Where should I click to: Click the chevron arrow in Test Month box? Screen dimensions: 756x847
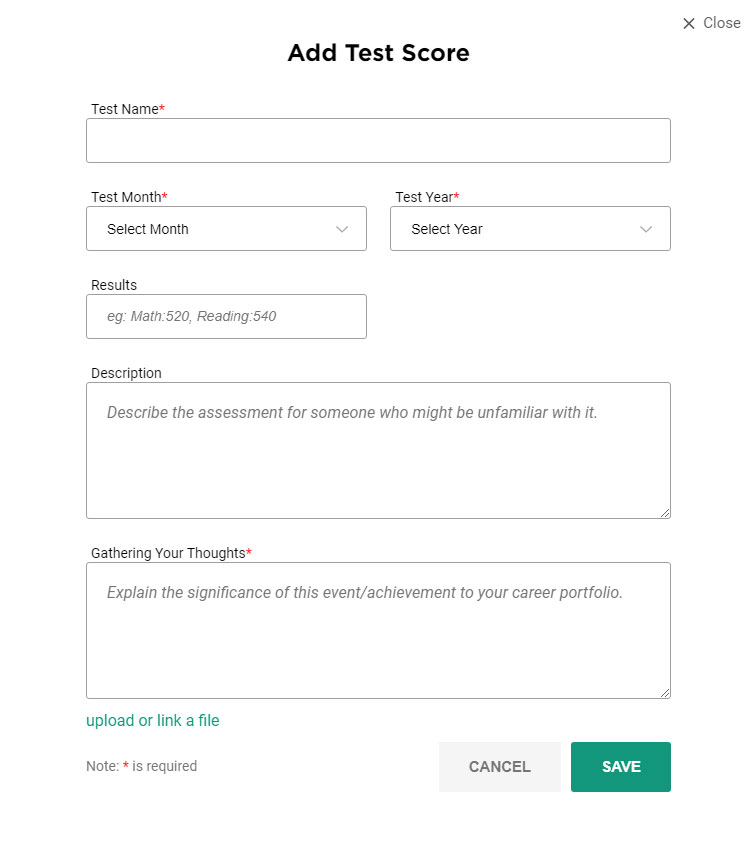342,229
